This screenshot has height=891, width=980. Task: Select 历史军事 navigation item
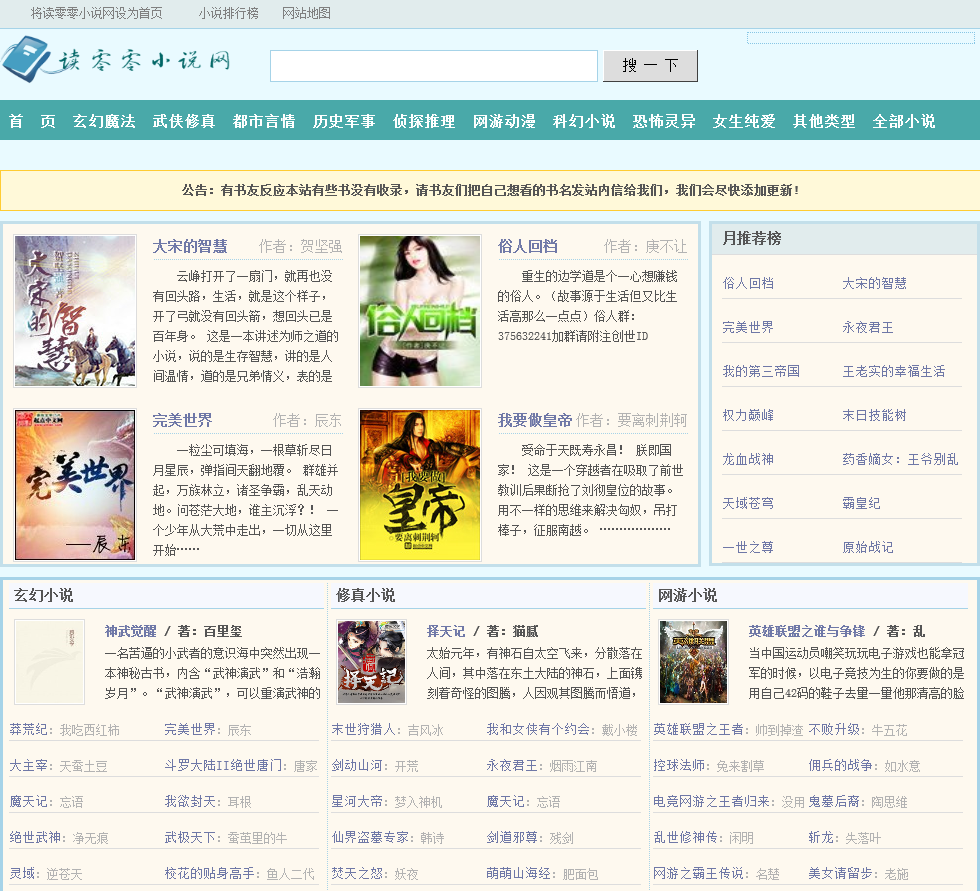pyautogui.click(x=344, y=121)
